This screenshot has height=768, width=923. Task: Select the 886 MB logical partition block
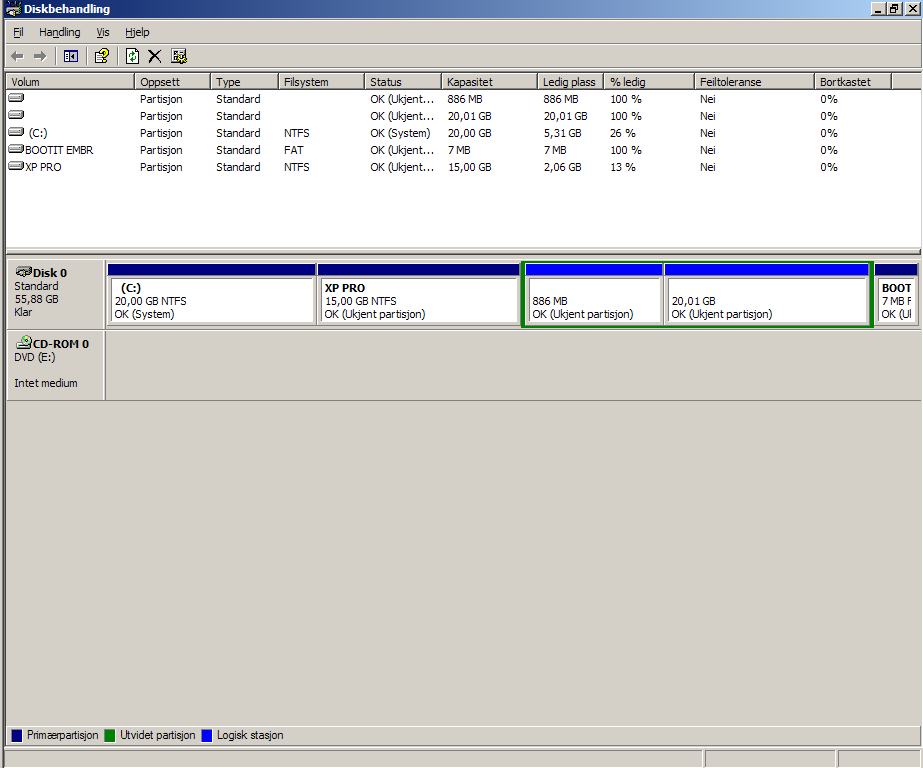tap(593, 300)
